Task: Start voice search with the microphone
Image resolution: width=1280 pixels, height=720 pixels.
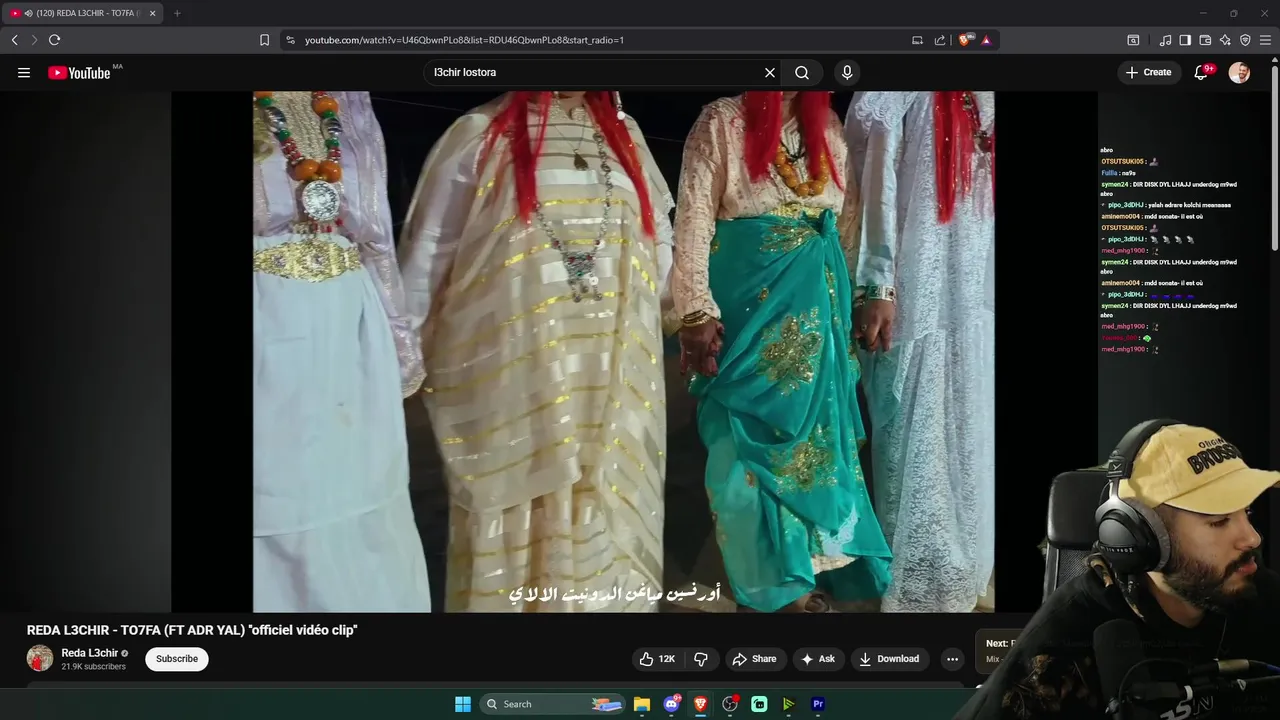Action: coord(847,72)
